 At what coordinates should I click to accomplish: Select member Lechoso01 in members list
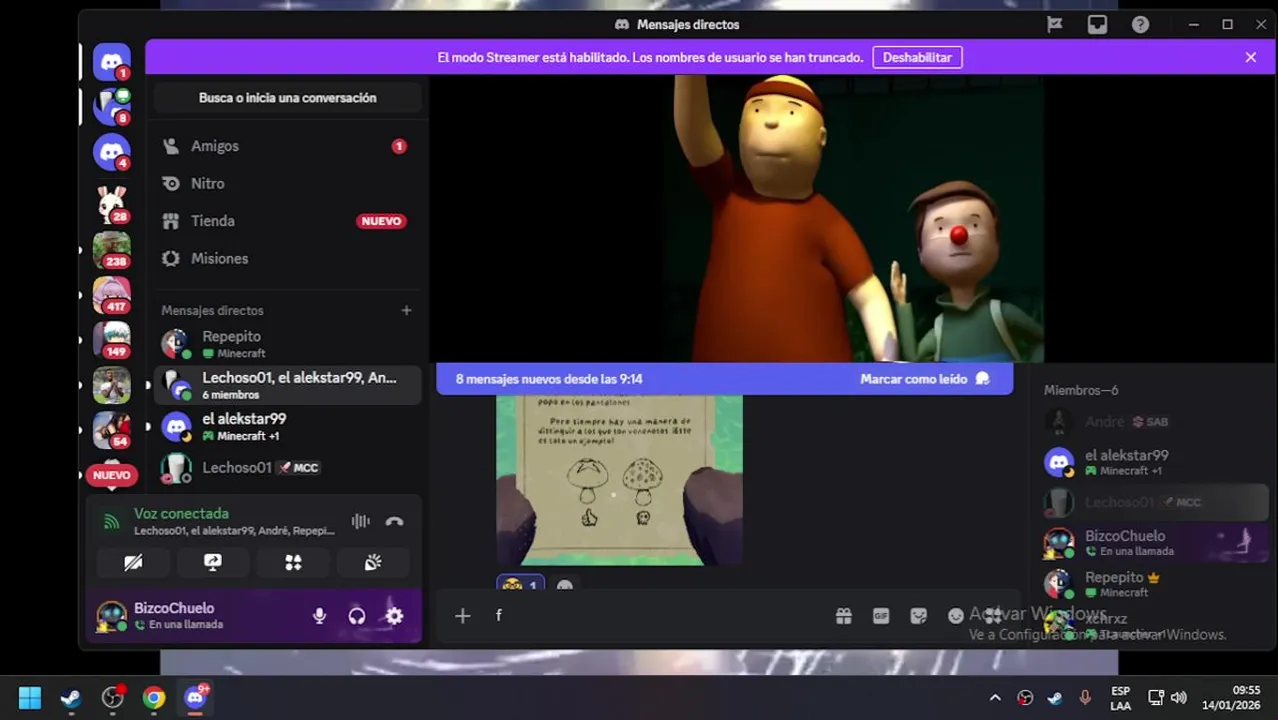1154,502
